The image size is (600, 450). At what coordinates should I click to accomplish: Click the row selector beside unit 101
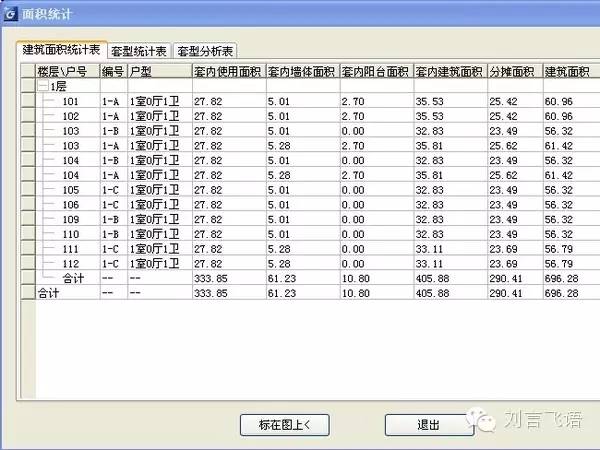[x=28, y=101]
